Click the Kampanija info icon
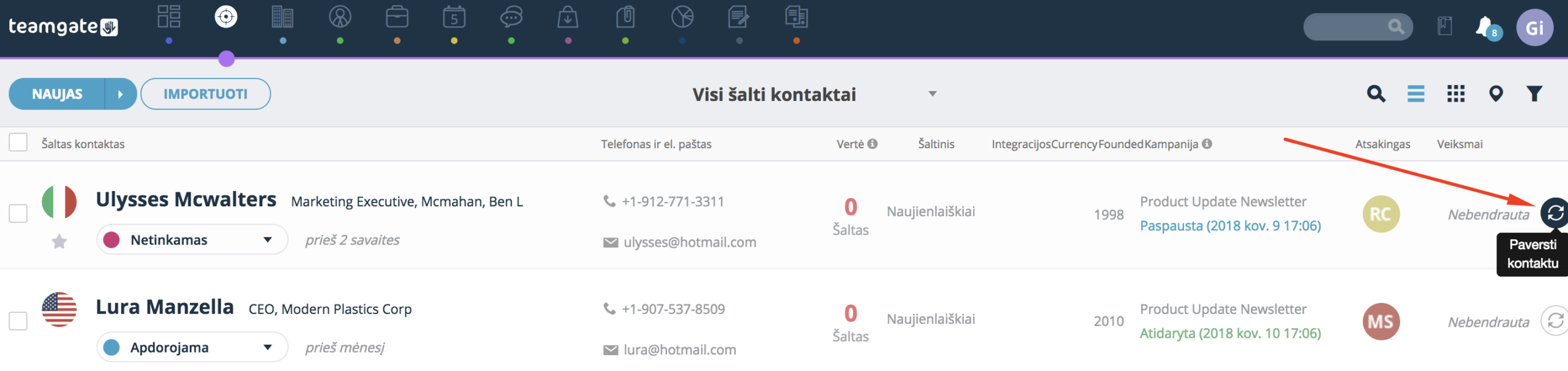 click(1207, 144)
